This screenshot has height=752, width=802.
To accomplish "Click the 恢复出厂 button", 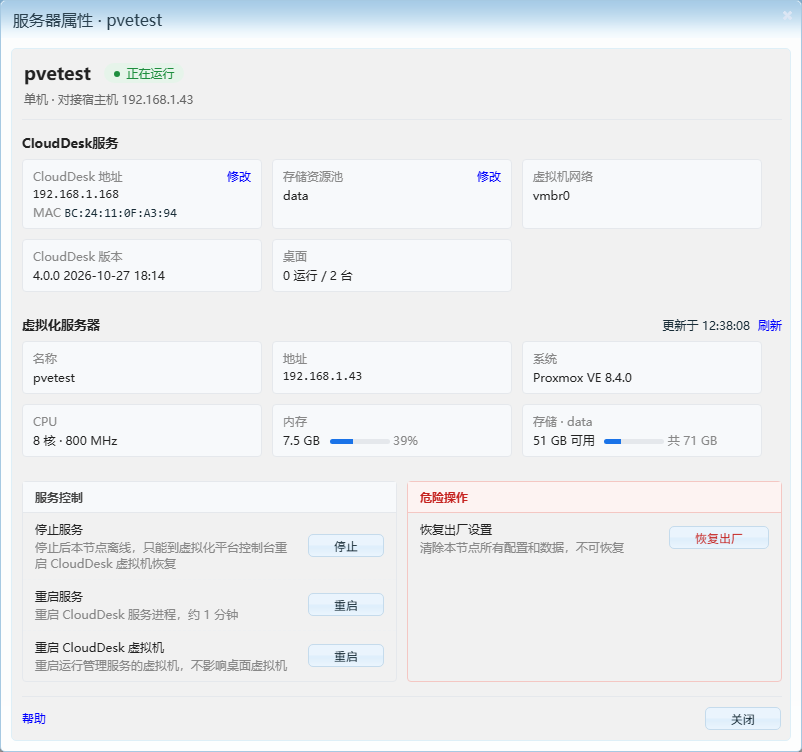I will [719, 538].
